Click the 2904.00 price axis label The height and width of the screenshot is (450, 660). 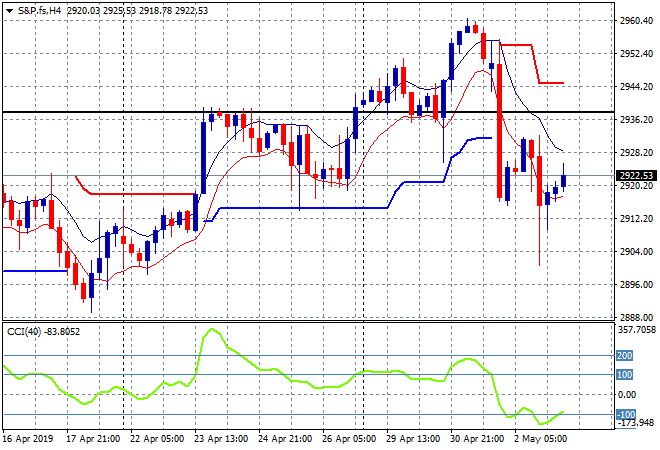[x=636, y=251]
